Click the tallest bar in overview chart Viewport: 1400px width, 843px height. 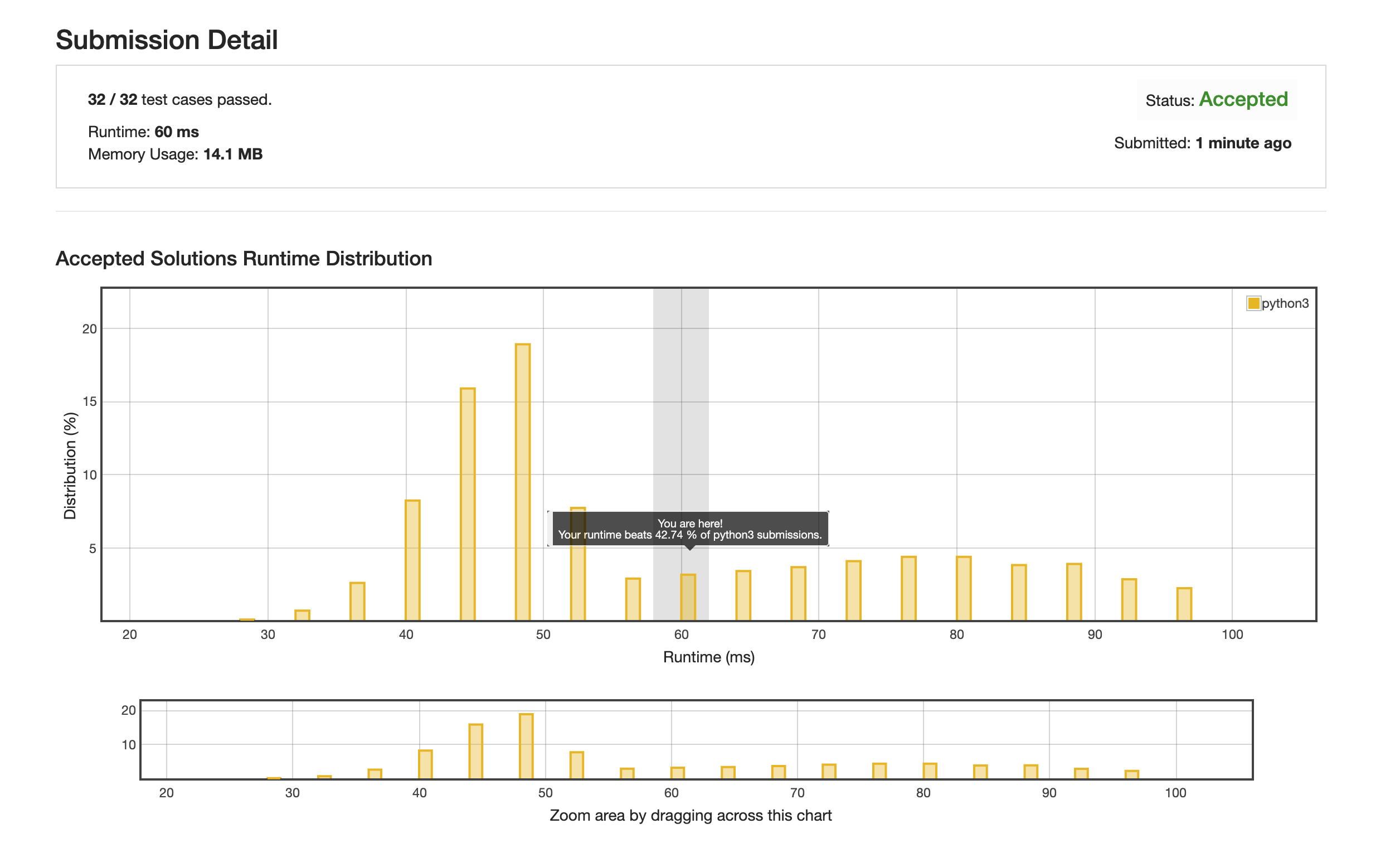(x=526, y=746)
